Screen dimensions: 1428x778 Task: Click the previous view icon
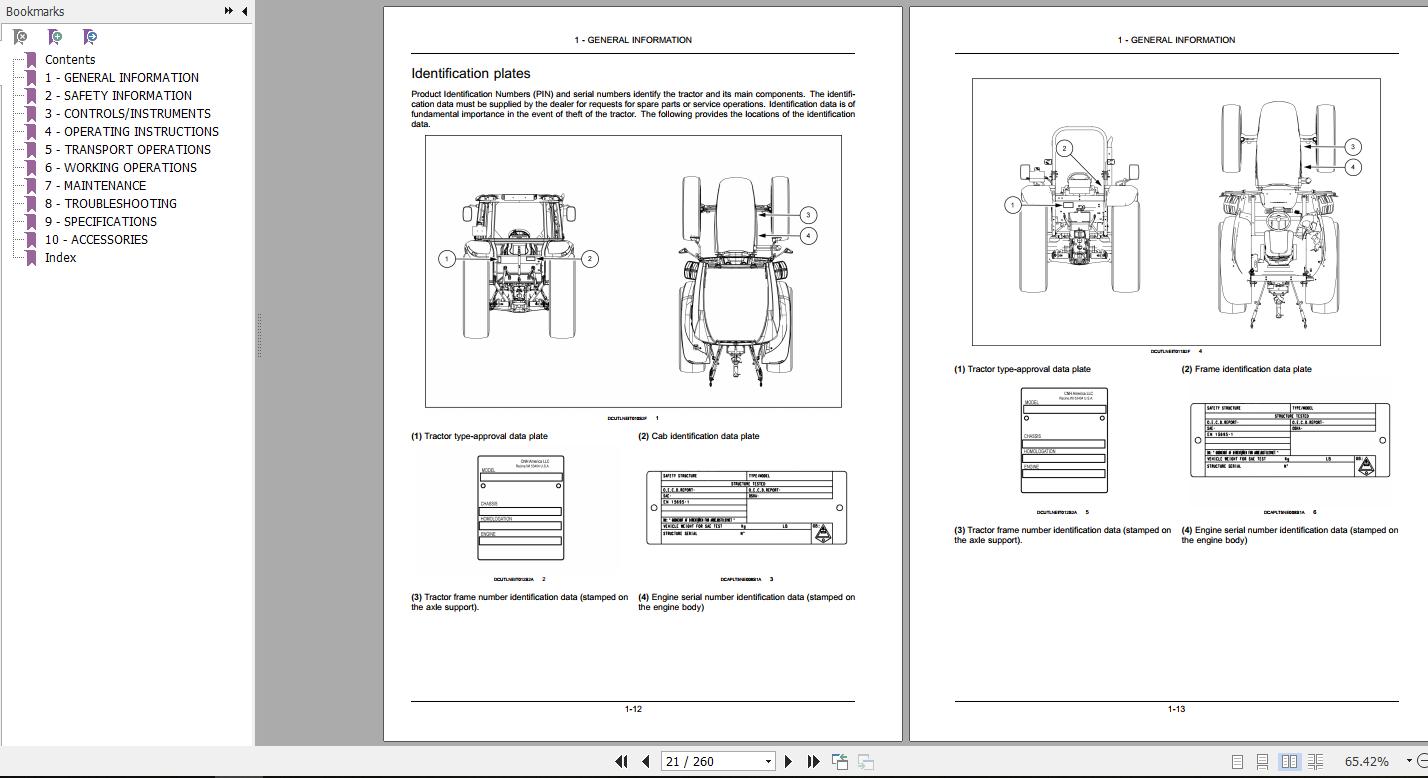[x=840, y=761]
